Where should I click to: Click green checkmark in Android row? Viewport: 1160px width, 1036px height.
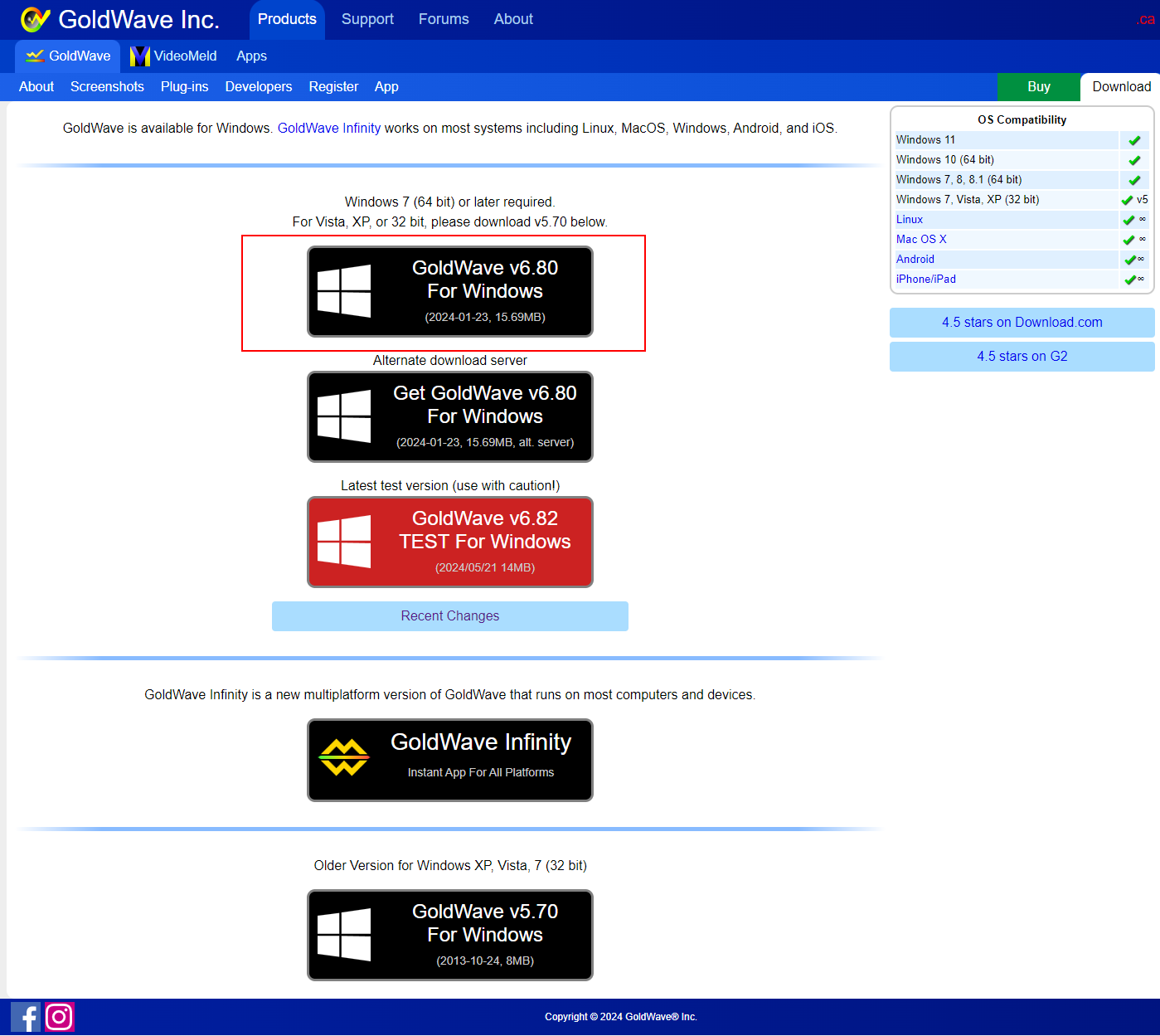1129,260
